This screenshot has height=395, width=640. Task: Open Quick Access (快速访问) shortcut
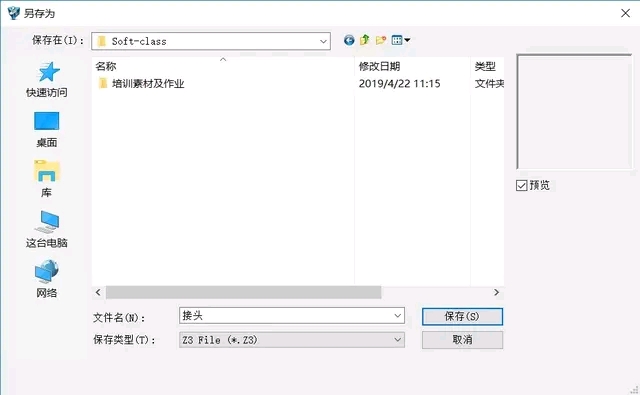click(47, 80)
